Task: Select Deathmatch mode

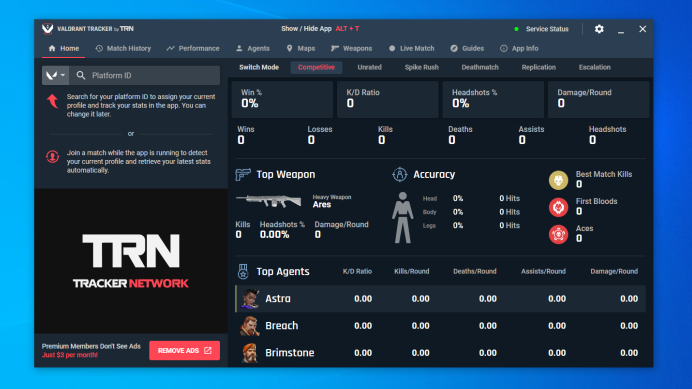Action: pos(480,68)
